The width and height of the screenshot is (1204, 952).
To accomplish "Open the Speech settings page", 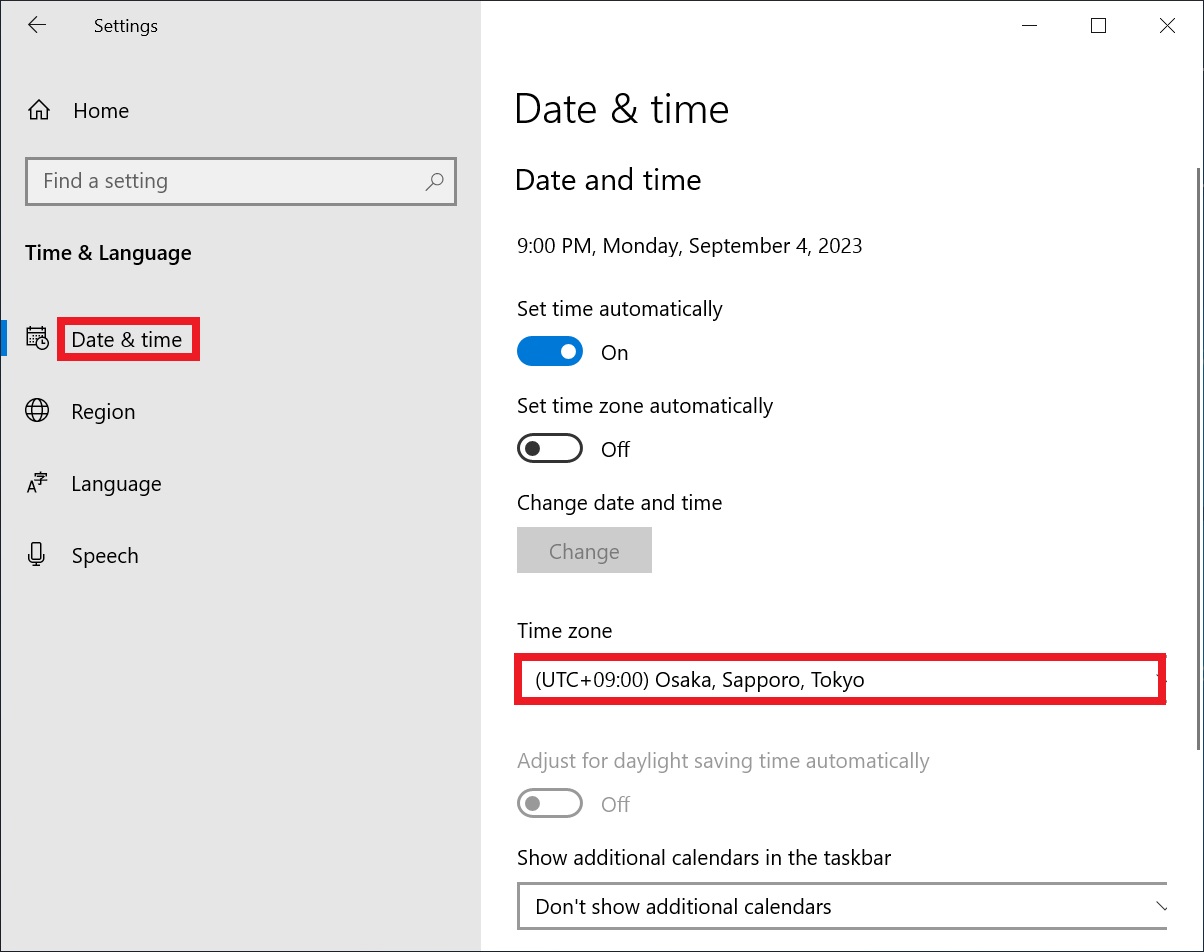I will pos(105,556).
